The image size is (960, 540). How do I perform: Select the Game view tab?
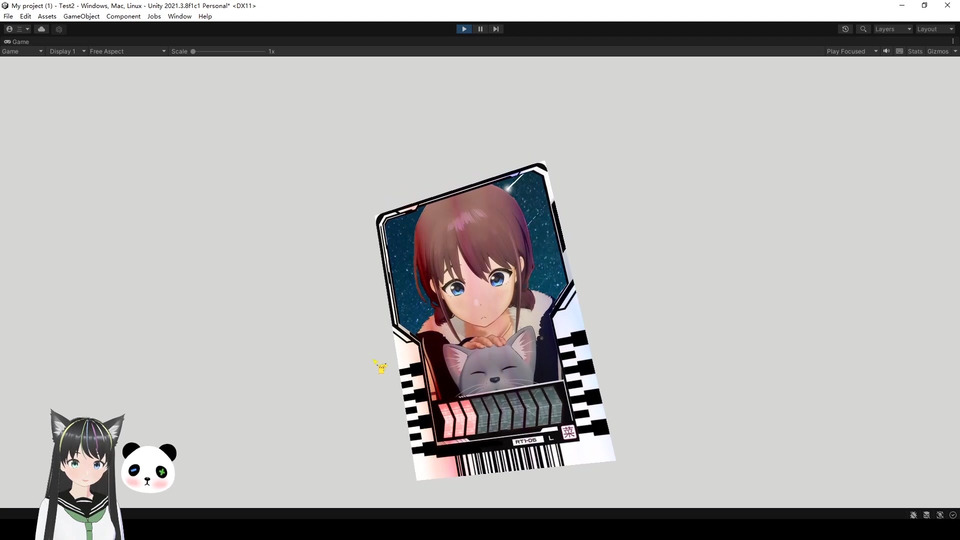point(17,42)
